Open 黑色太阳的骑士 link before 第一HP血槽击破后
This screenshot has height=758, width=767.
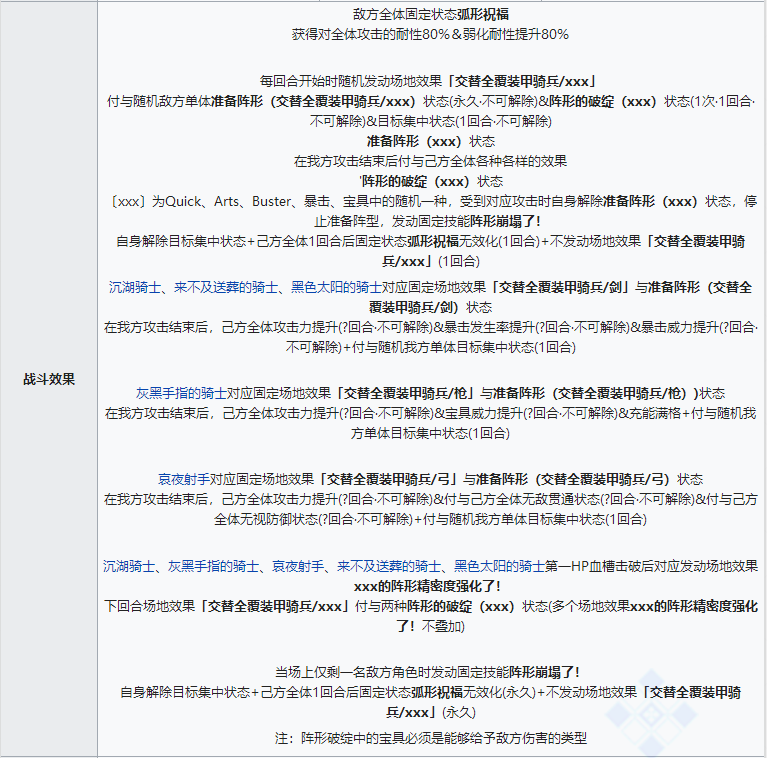(x=499, y=566)
